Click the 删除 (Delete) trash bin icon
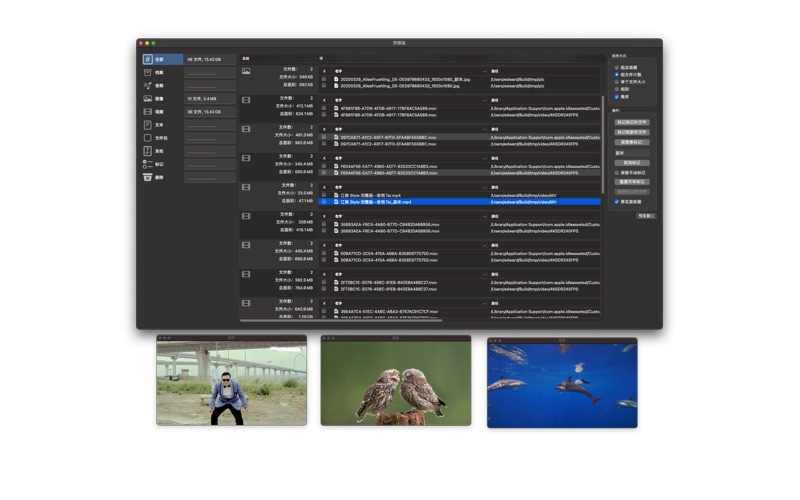The width and height of the screenshot is (800, 500). [x=147, y=177]
